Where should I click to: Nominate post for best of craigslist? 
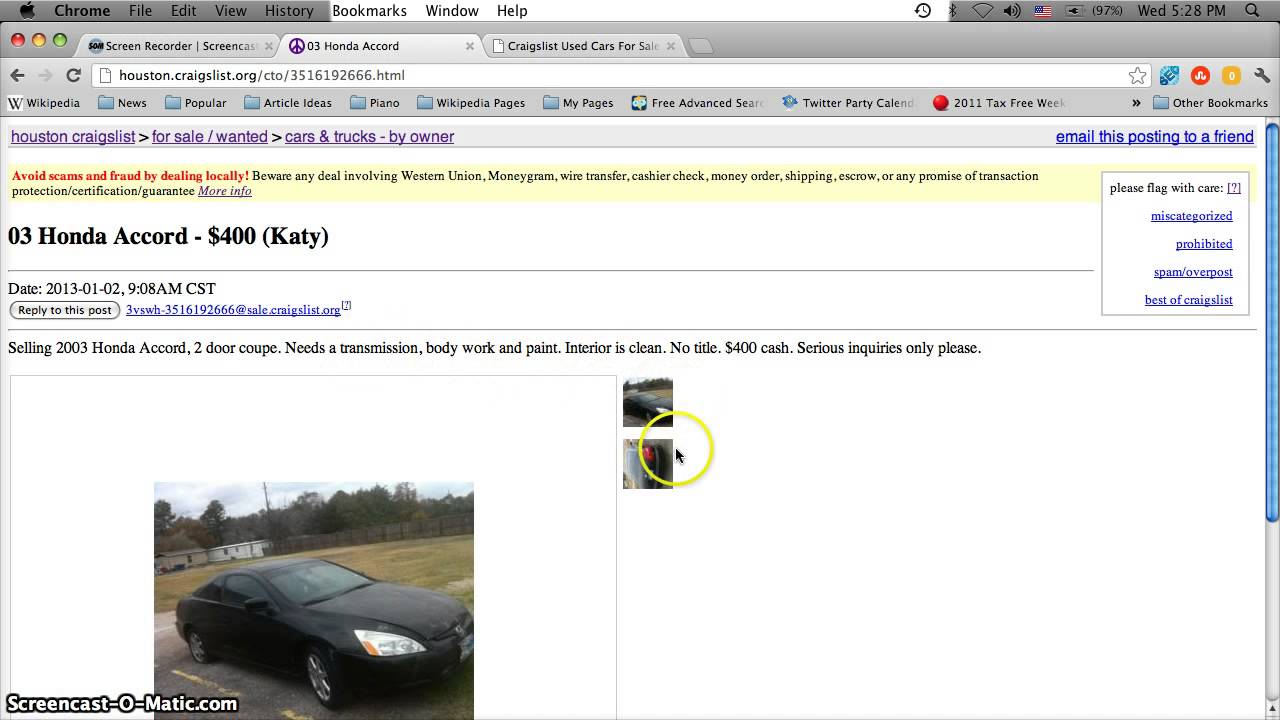[x=1189, y=300]
